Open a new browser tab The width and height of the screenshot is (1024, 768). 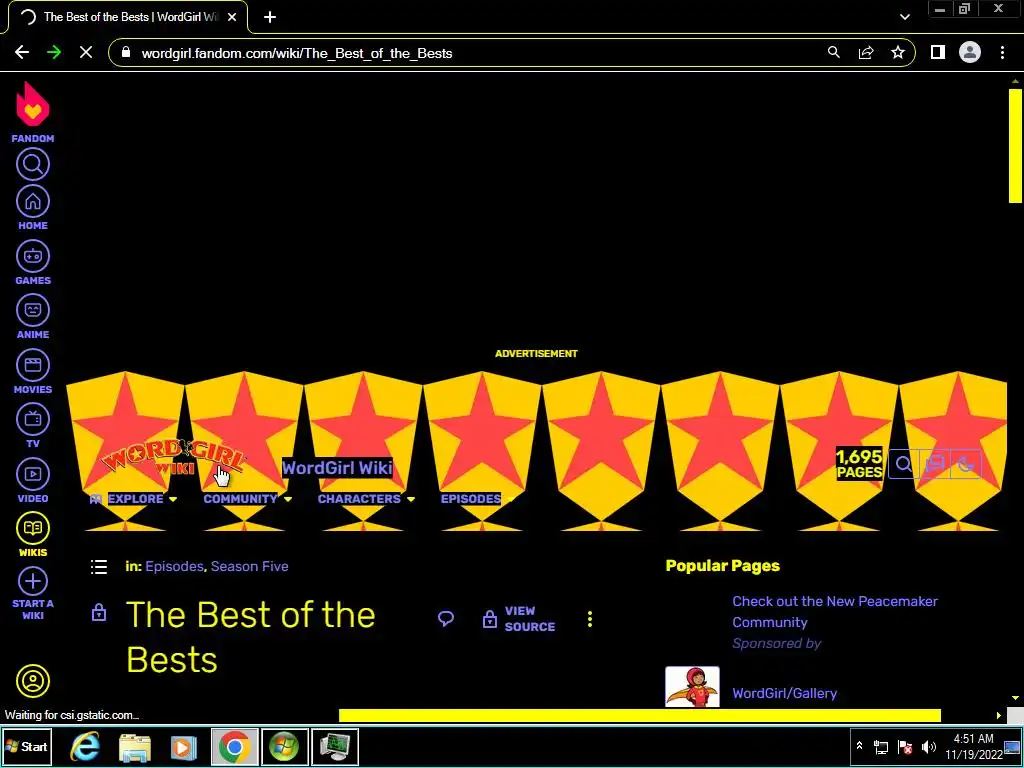(270, 17)
